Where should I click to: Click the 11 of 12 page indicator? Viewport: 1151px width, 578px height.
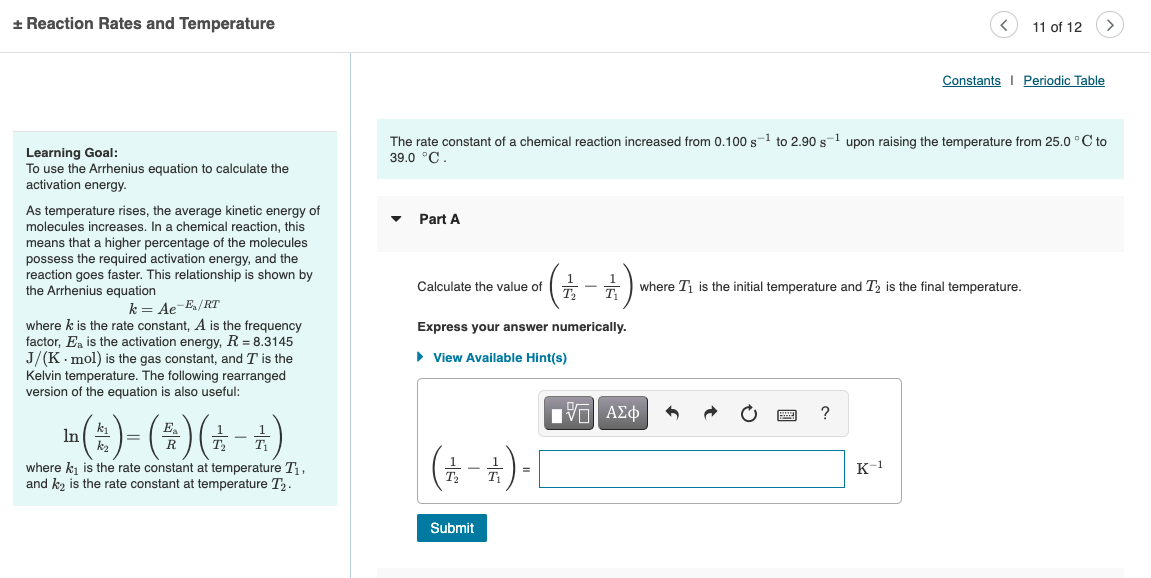(x=1056, y=27)
